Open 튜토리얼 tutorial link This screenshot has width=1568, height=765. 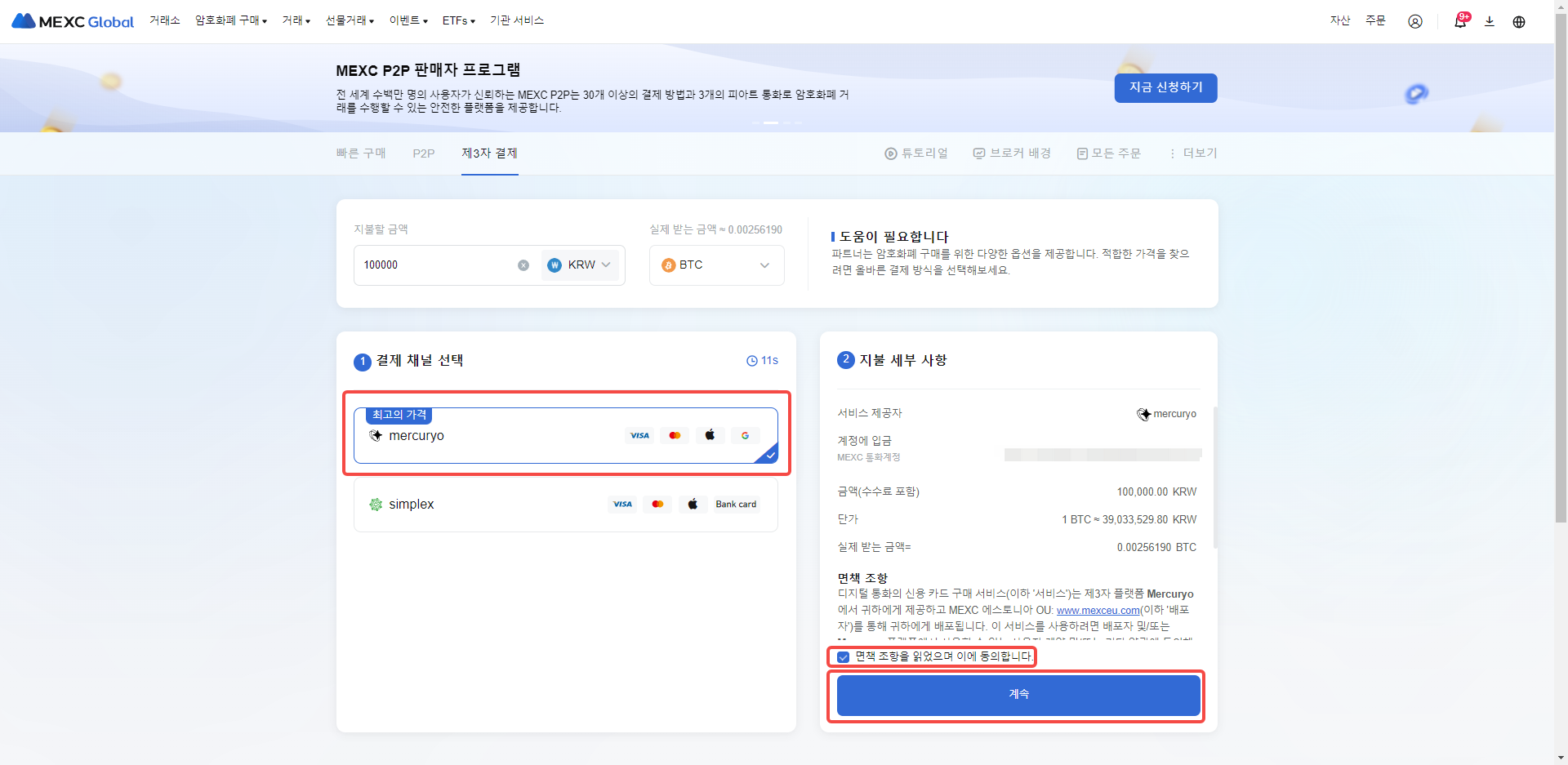[x=916, y=153]
